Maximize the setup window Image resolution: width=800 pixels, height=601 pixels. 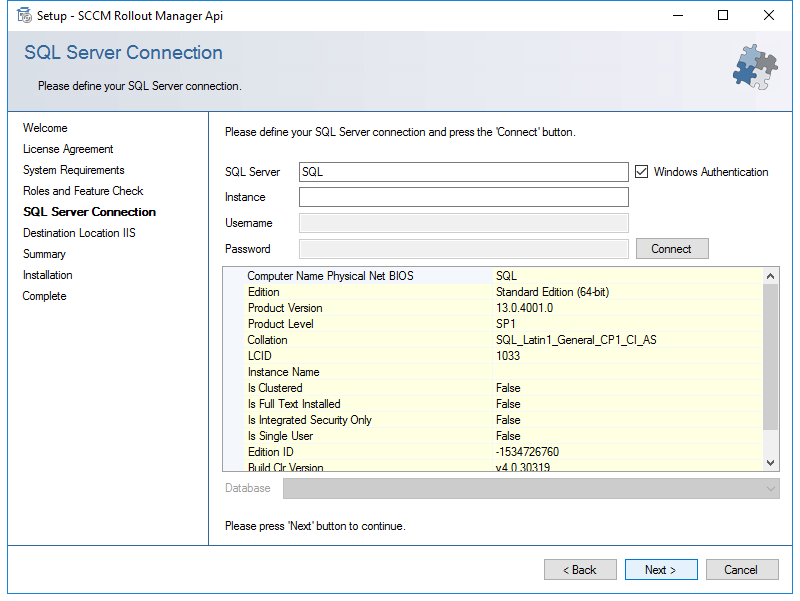point(723,15)
